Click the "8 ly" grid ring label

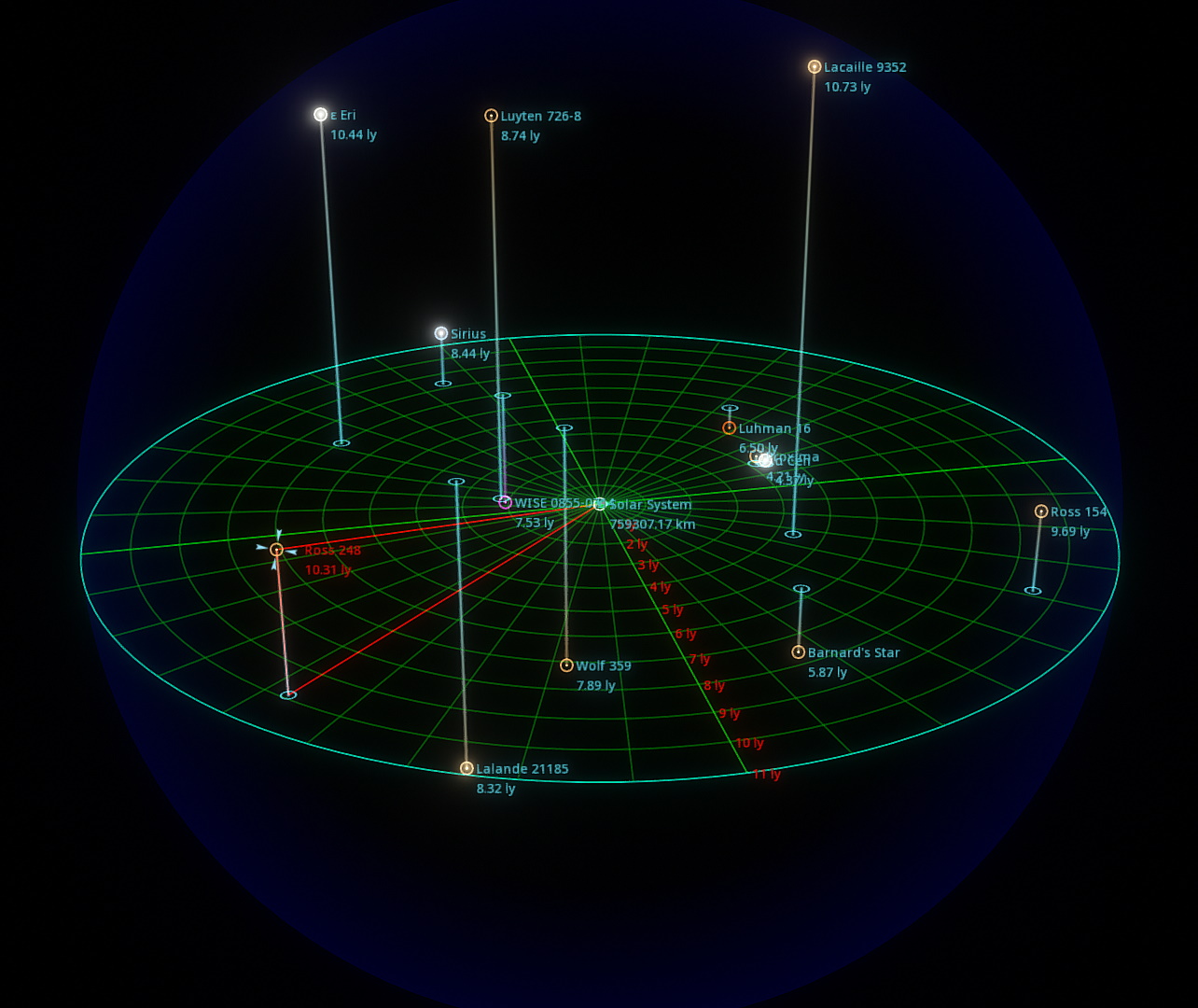pos(714,685)
